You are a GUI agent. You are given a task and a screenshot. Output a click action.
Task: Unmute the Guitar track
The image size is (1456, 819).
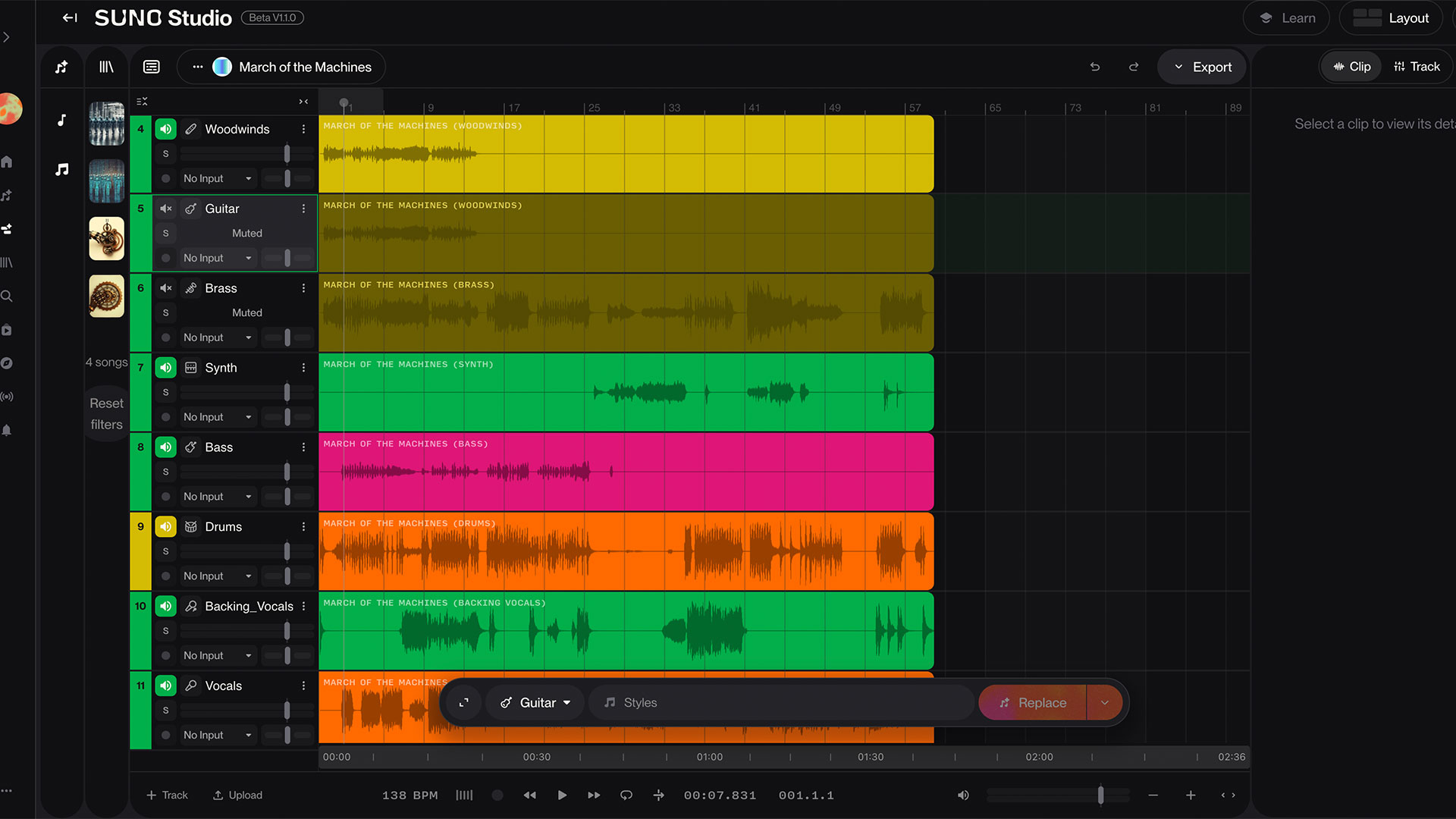point(165,209)
